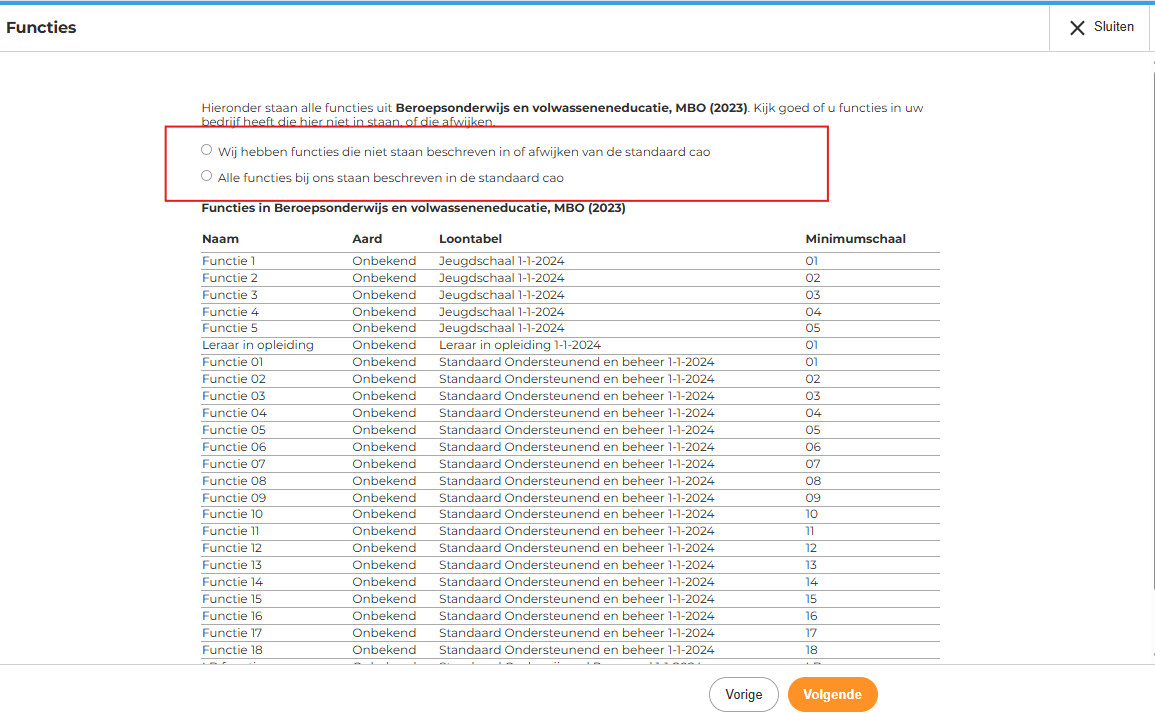
Task: Click the 'Functie 01' row name
Action: coord(233,362)
